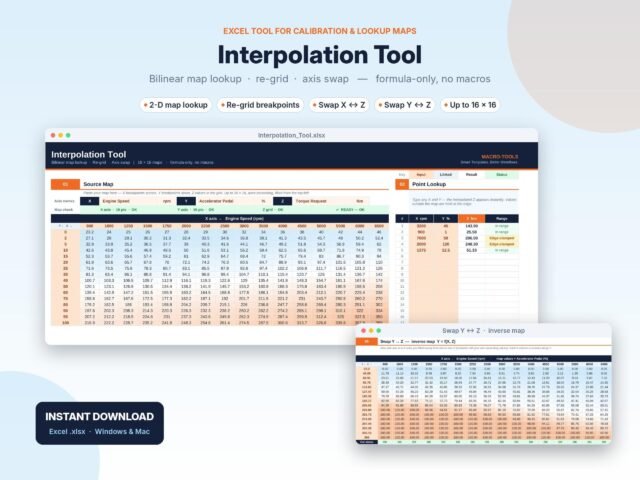The image size is (640, 480).
Task: Click the 'Interpolation Tool' title in the navy sheet banner
Action: pyautogui.click(x=89, y=155)
